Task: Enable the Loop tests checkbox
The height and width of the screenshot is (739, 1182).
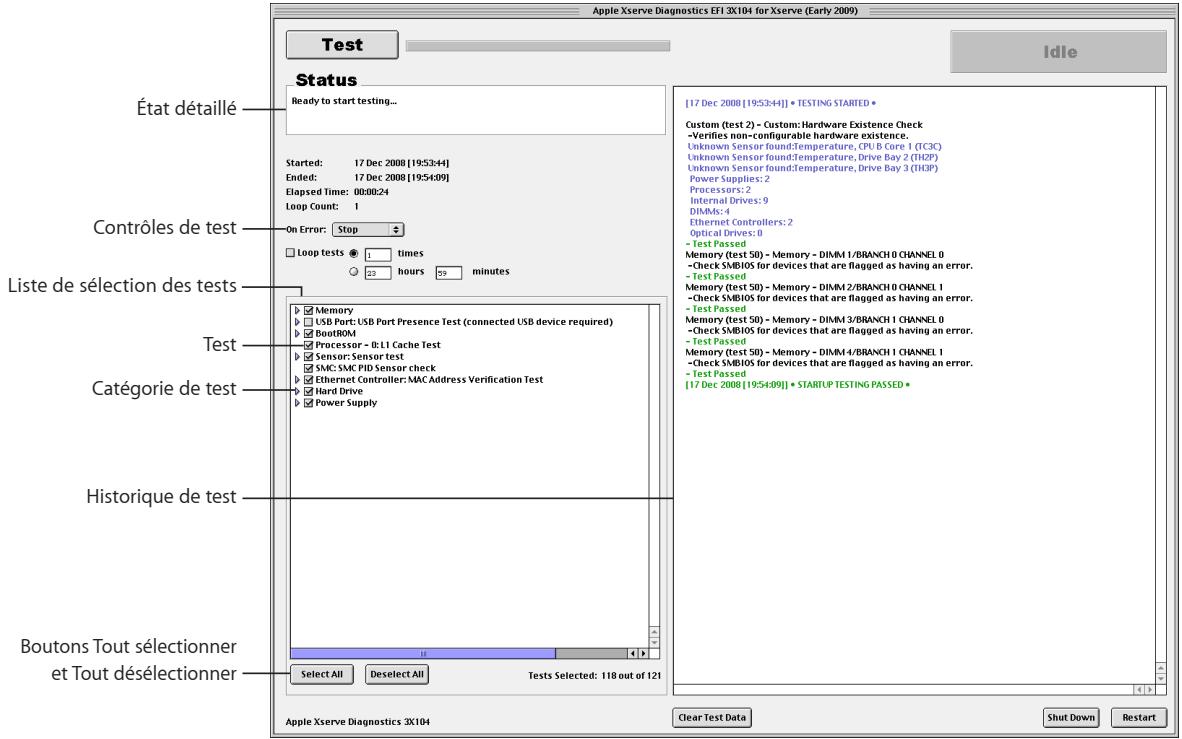Action: [290, 253]
